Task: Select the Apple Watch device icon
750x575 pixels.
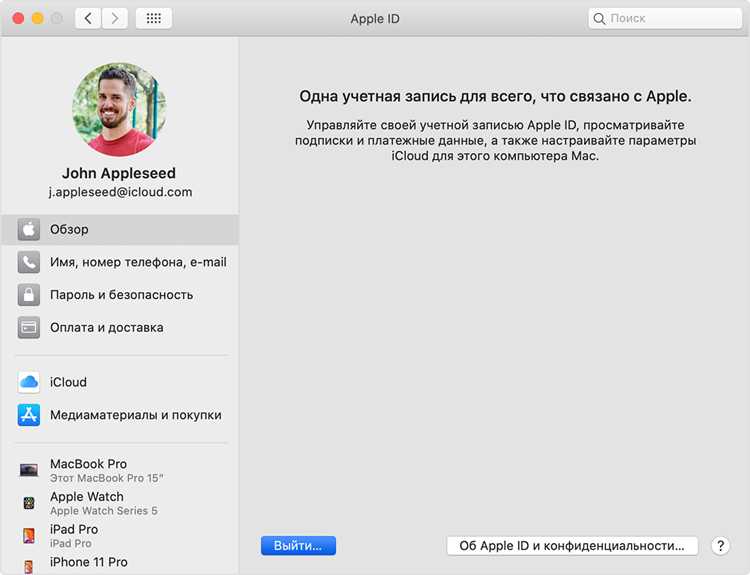Action: point(29,503)
